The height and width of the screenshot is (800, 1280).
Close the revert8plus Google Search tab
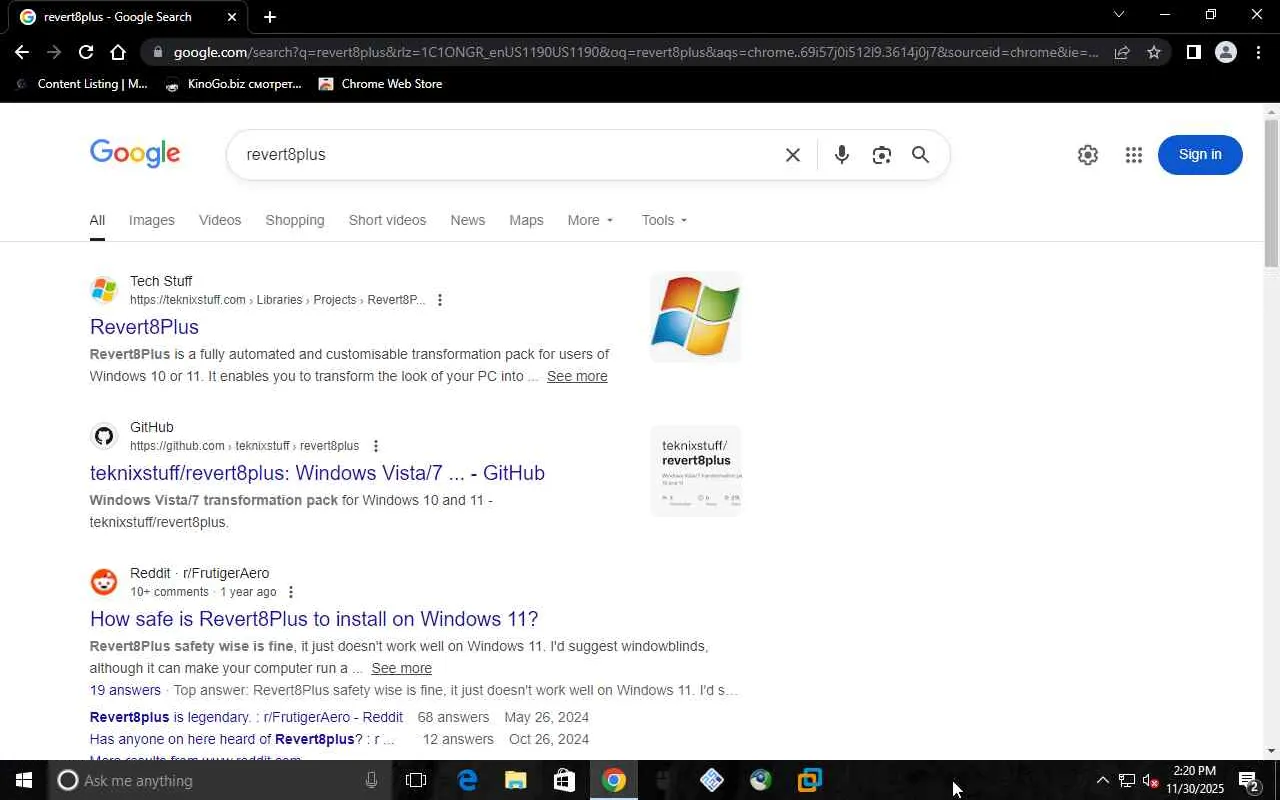pyautogui.click(x=232, y=16)
